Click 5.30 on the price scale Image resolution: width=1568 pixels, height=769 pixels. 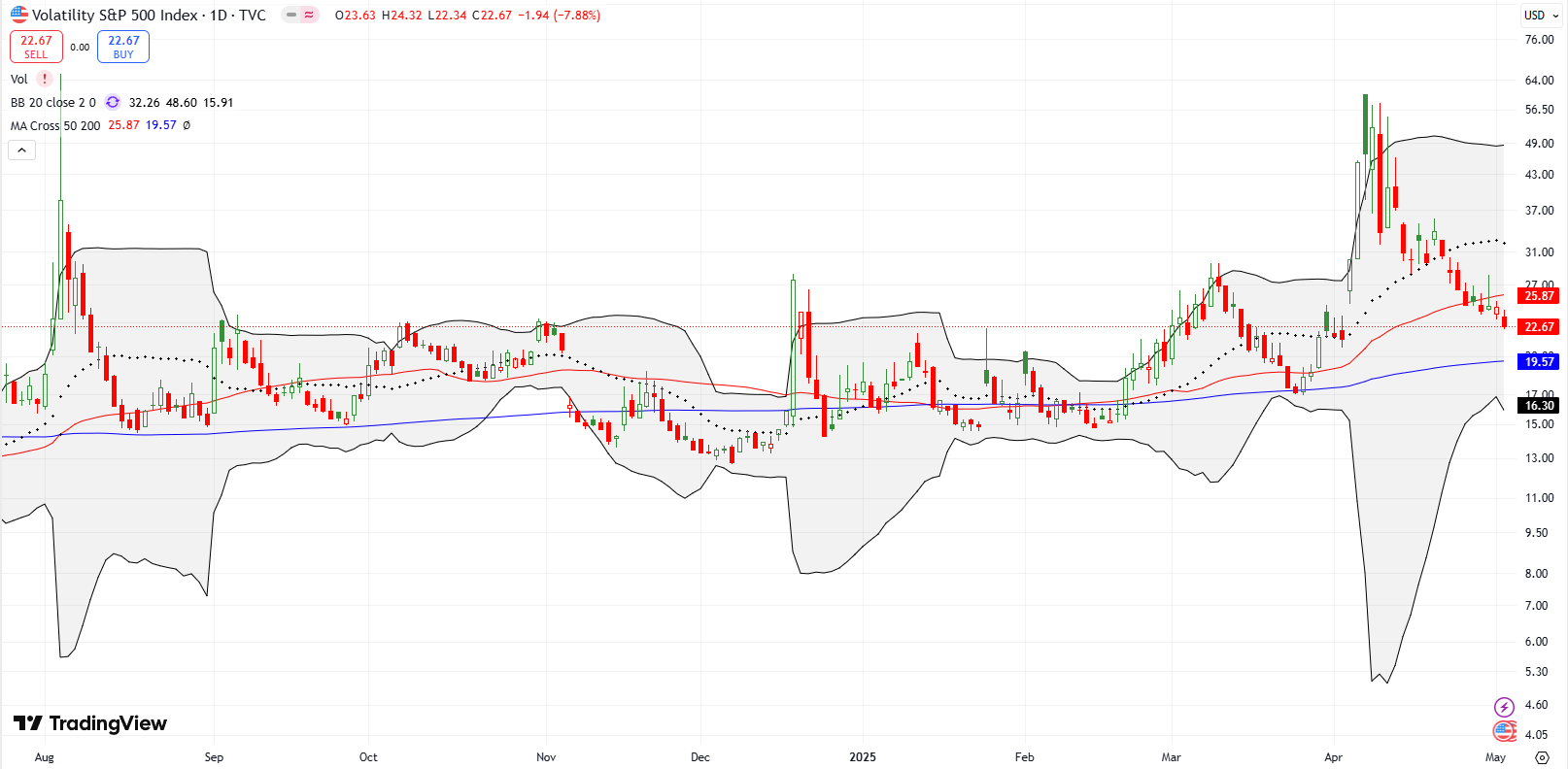(1536, 672)
